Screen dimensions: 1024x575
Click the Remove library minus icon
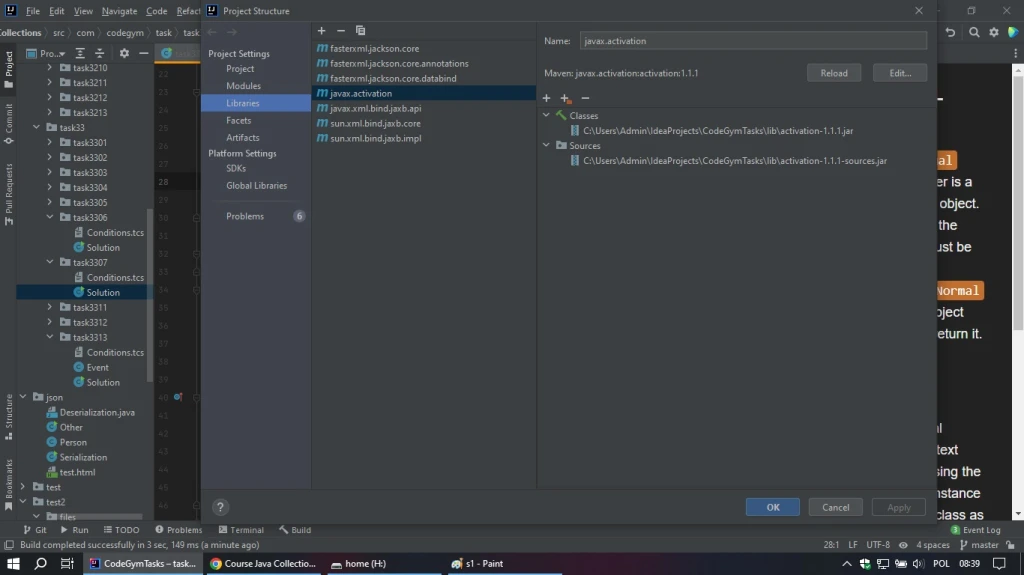point(341,31)
